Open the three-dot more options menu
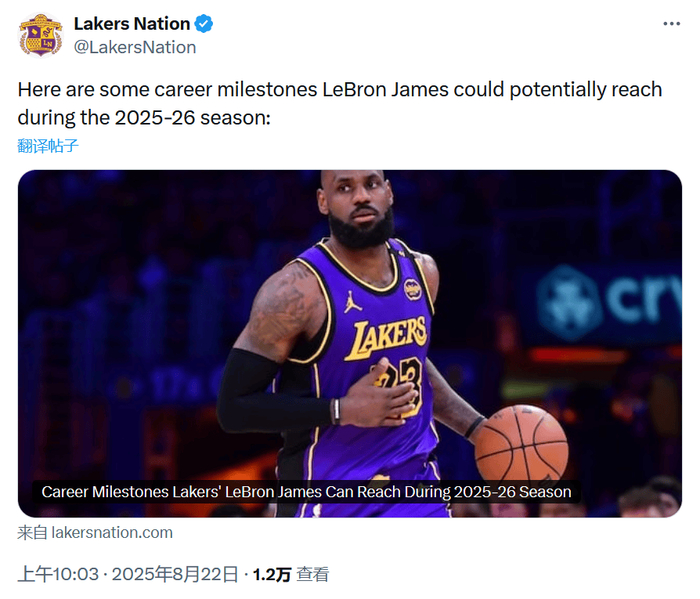700x599 pixels. 672,23
